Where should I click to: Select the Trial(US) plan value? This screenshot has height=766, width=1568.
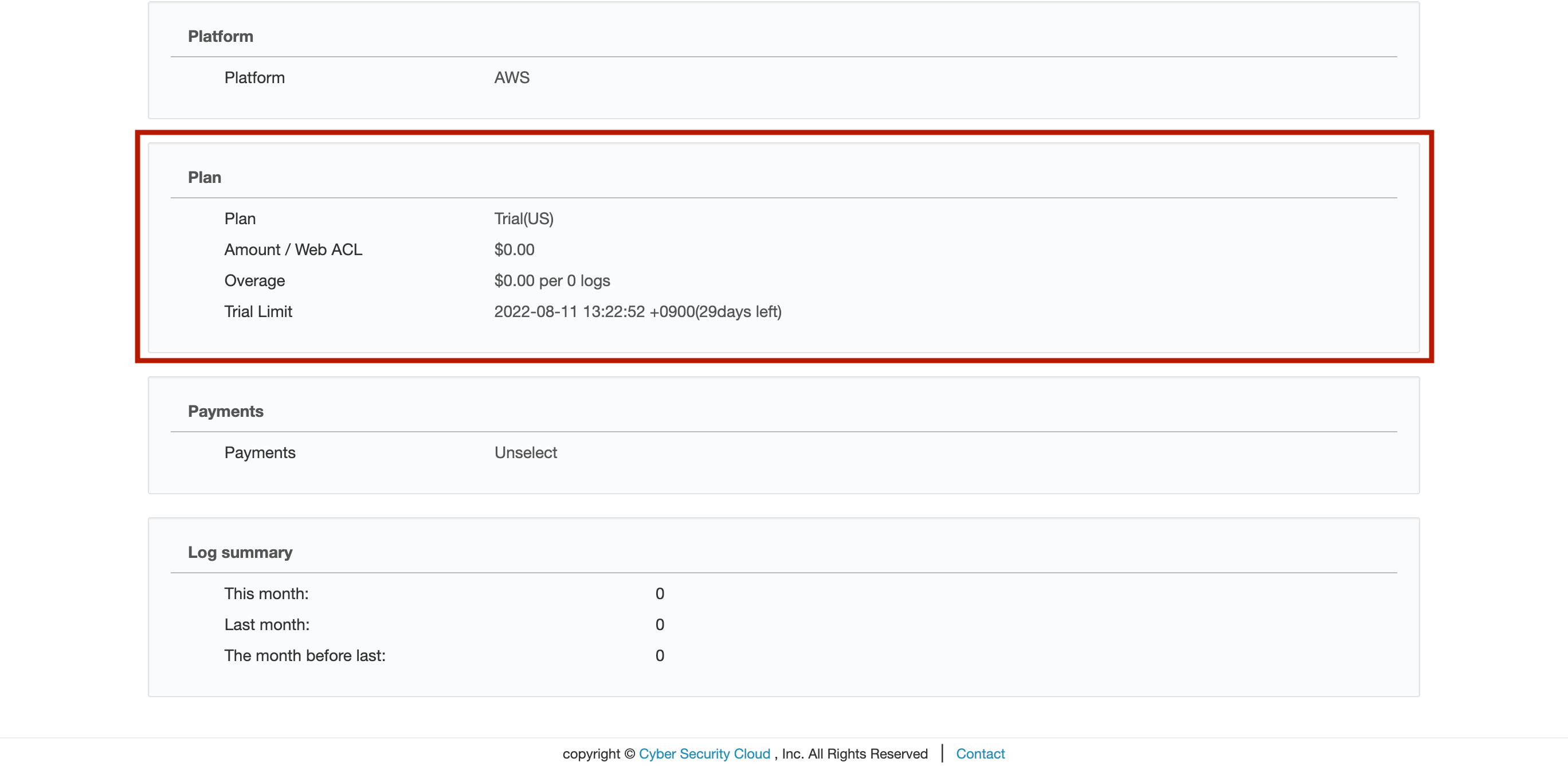click(x=523, y=218)
